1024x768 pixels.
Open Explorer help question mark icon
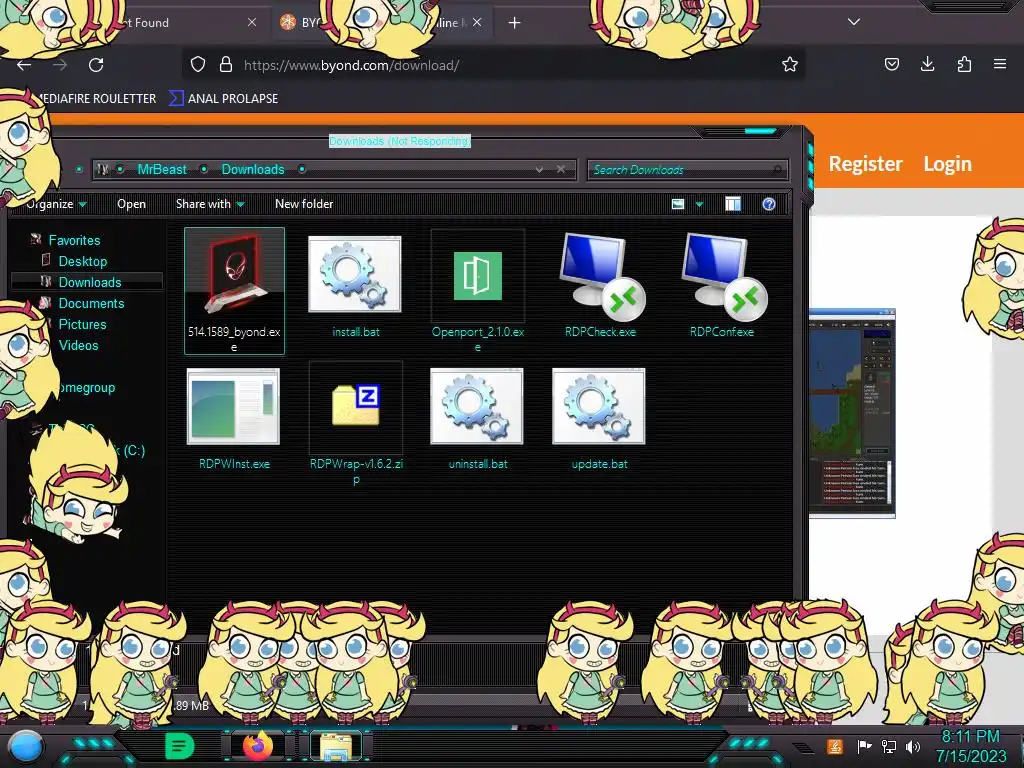coord(769,204)
